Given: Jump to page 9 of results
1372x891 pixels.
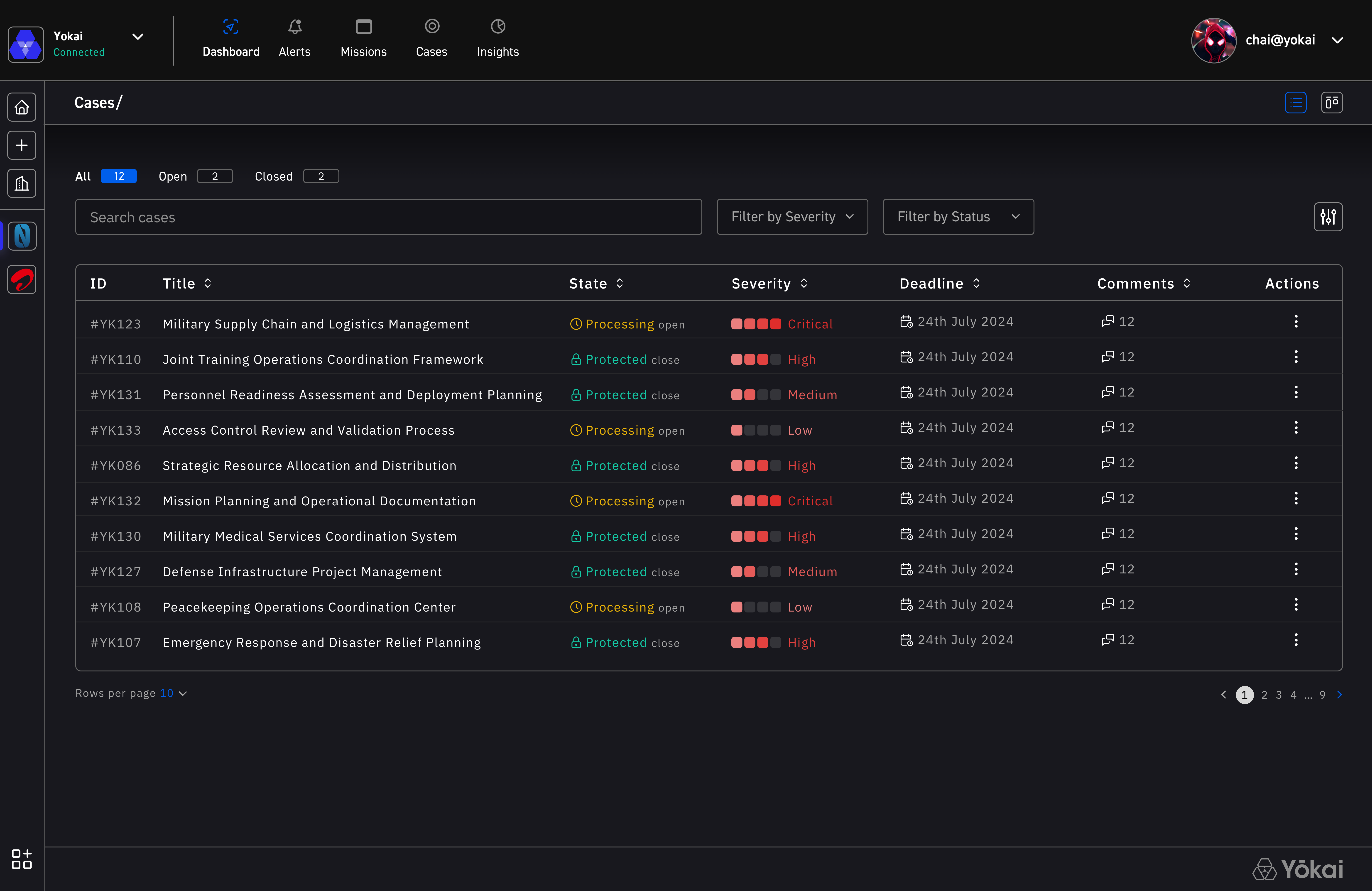Looking at the screenshot, I should 1322,695.
